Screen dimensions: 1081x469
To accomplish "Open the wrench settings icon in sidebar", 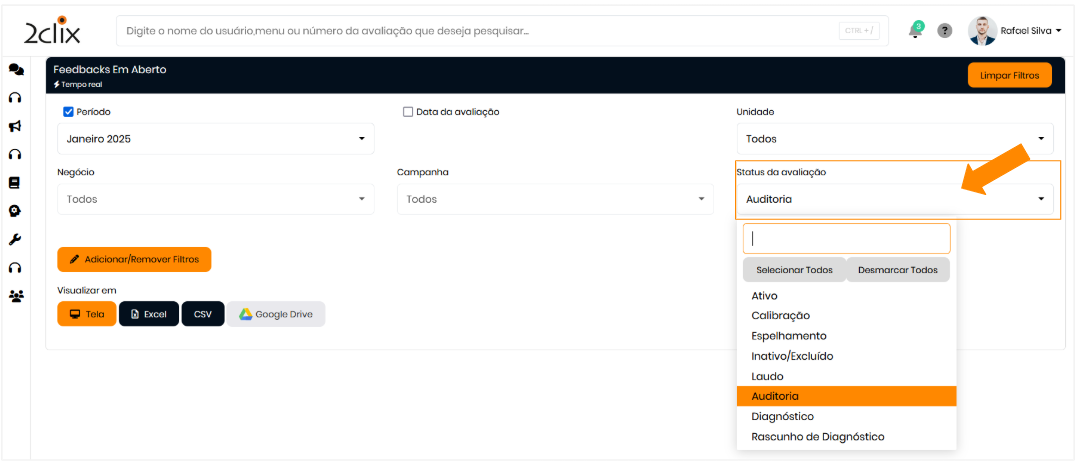I will [x=16, y=240].
